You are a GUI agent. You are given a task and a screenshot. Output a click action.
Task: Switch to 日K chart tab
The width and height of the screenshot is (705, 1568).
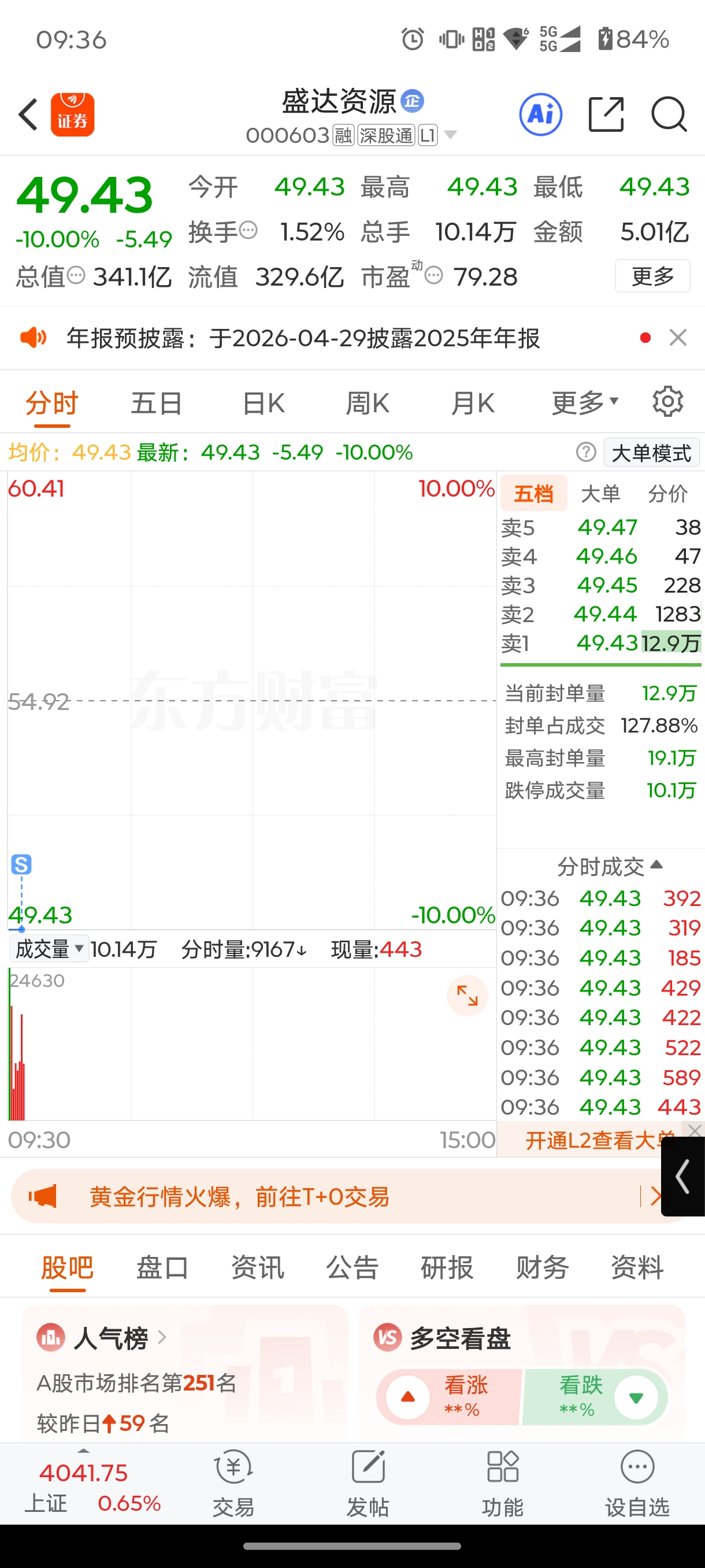[264, 403]
